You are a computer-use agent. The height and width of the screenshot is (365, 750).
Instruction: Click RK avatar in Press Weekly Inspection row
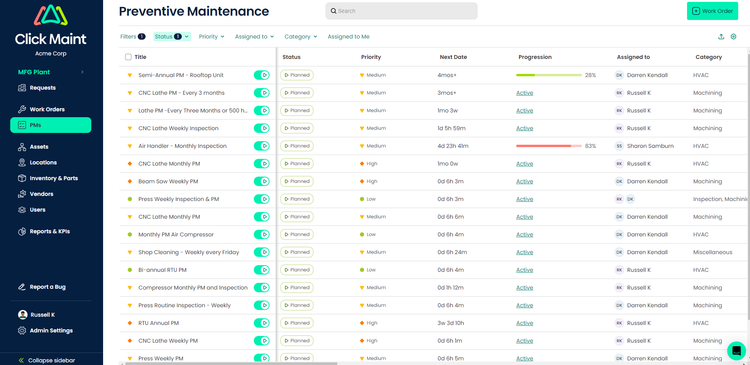click(619, 199)
